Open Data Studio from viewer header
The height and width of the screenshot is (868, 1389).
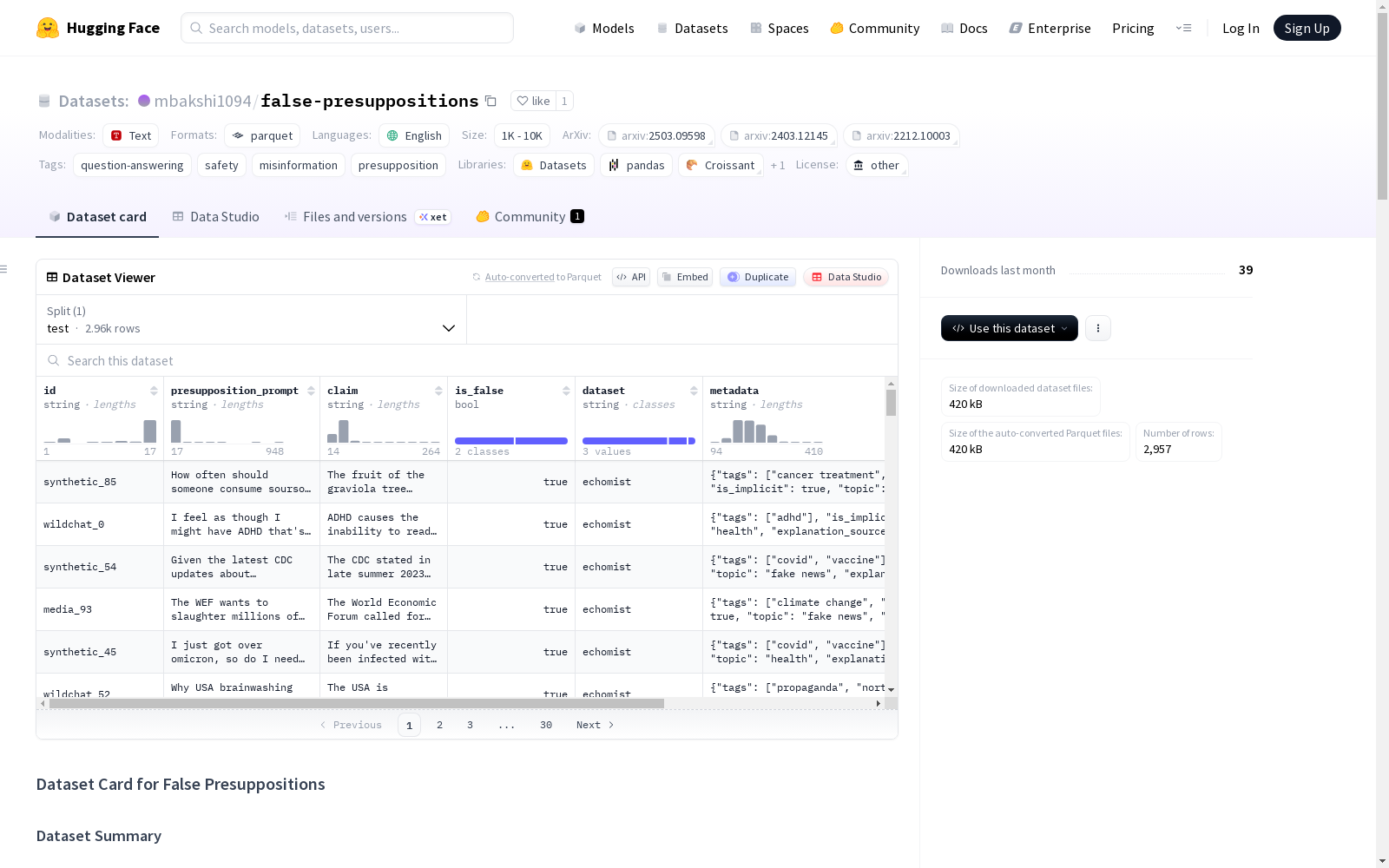(846, 277)
